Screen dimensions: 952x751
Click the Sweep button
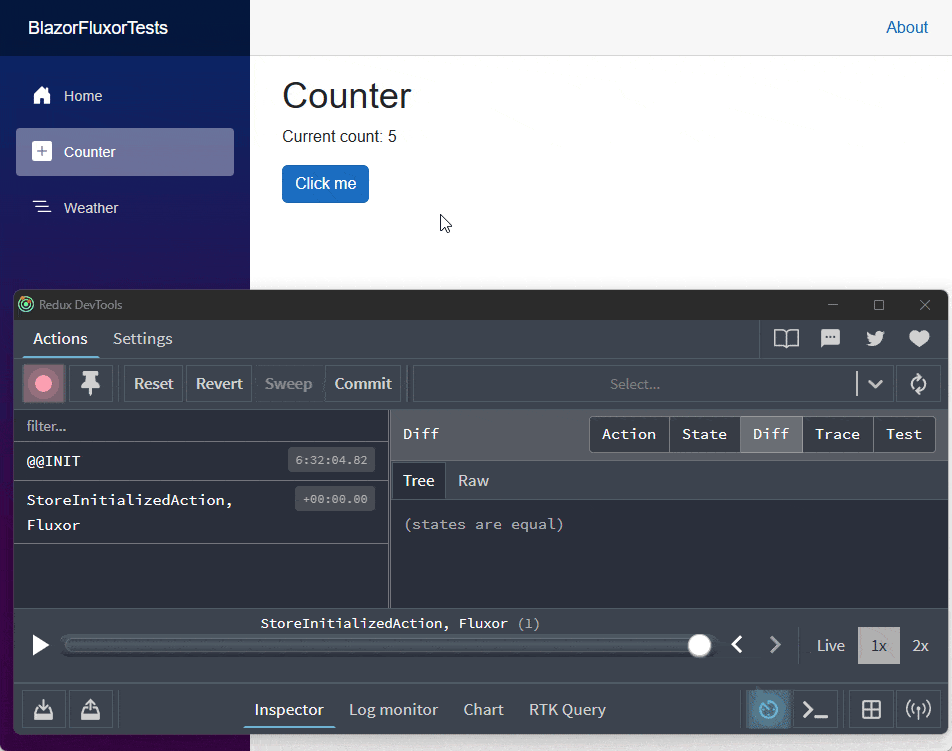point(288,384)
